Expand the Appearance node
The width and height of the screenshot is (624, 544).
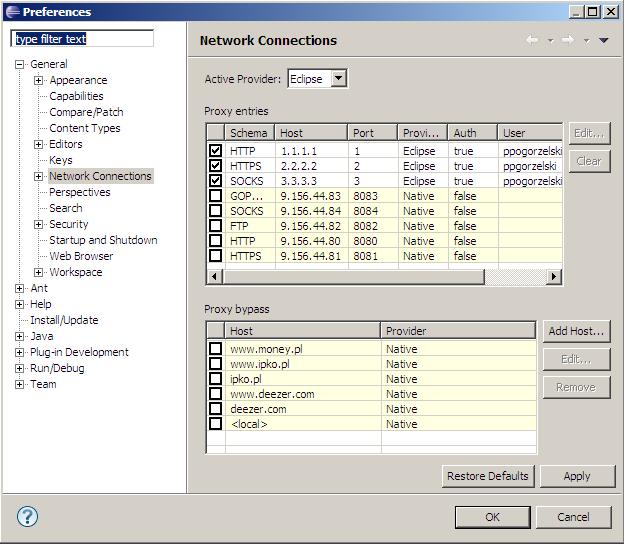click(38, 80)
